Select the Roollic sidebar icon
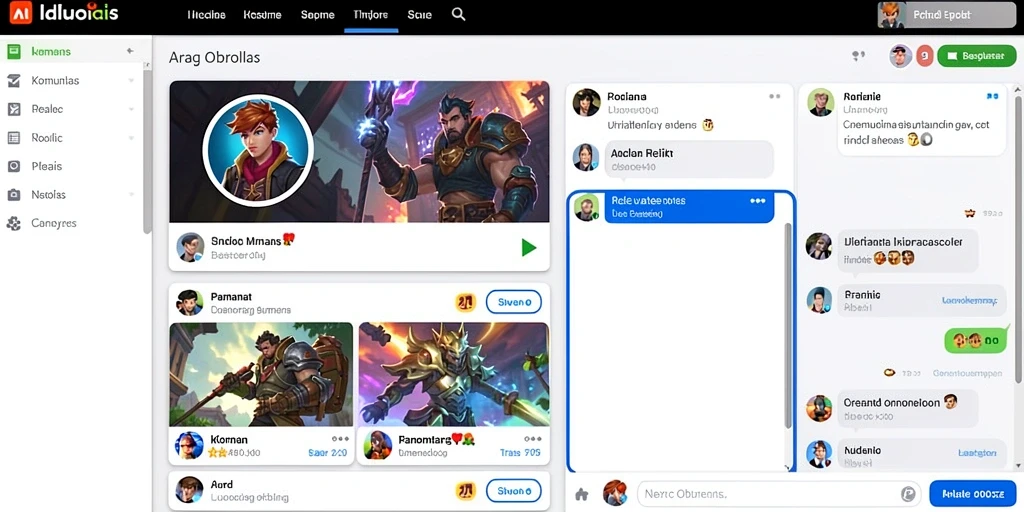 click(x=14, y=138)
